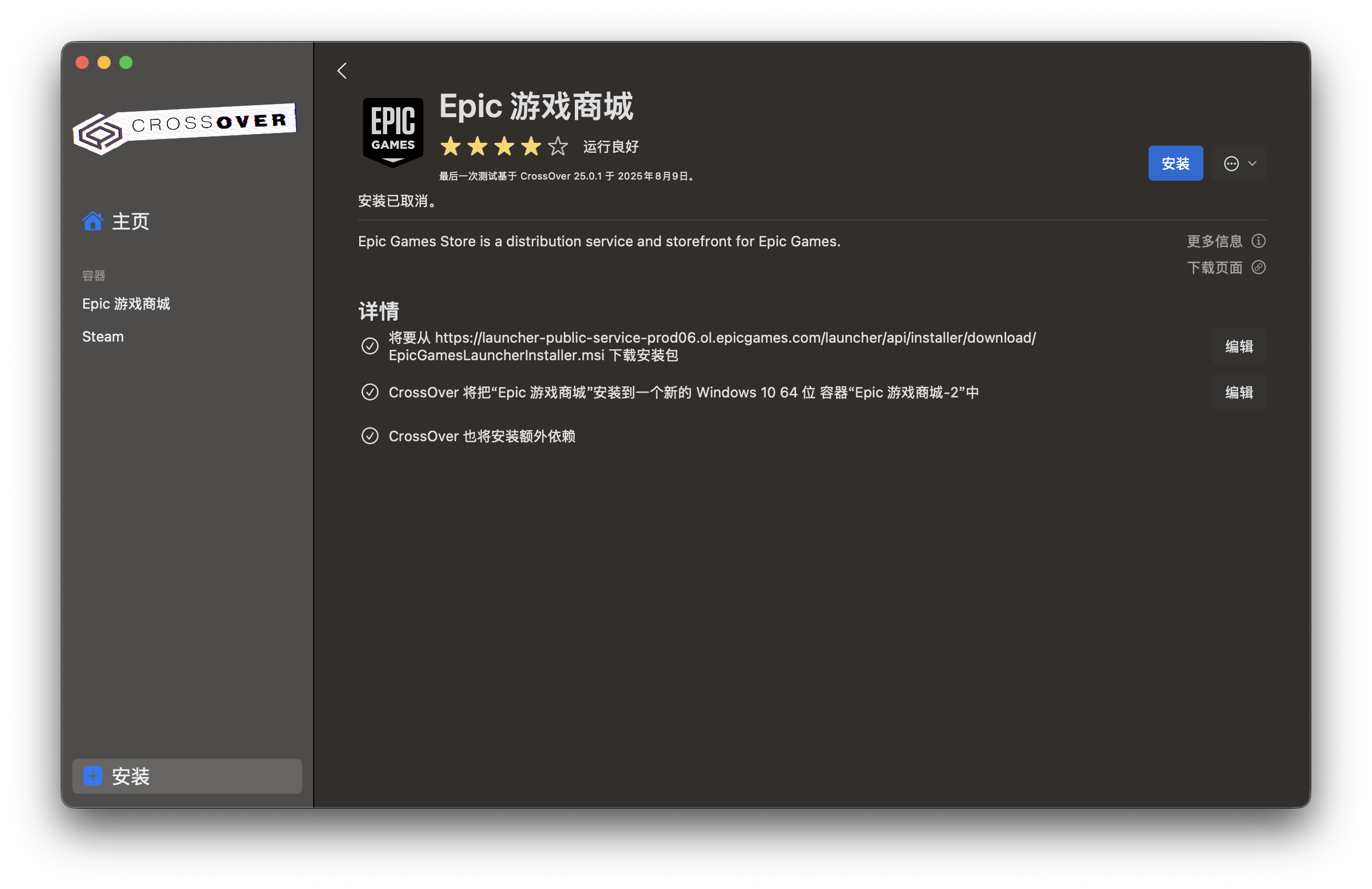Viewport: 1372px width, 889px height.
Task: Click the more info circle-i icon
Action: (x=1259, y=241)
